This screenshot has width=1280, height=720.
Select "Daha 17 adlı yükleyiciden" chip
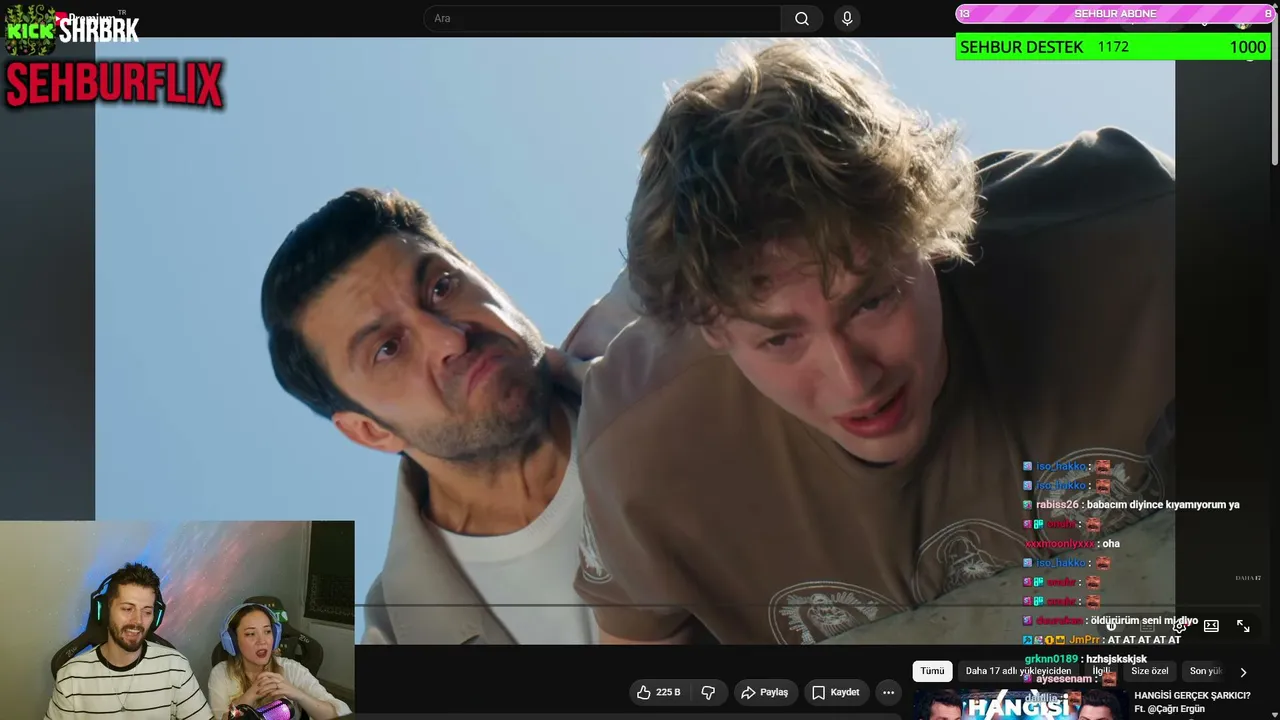click(x=1018, y=671)
